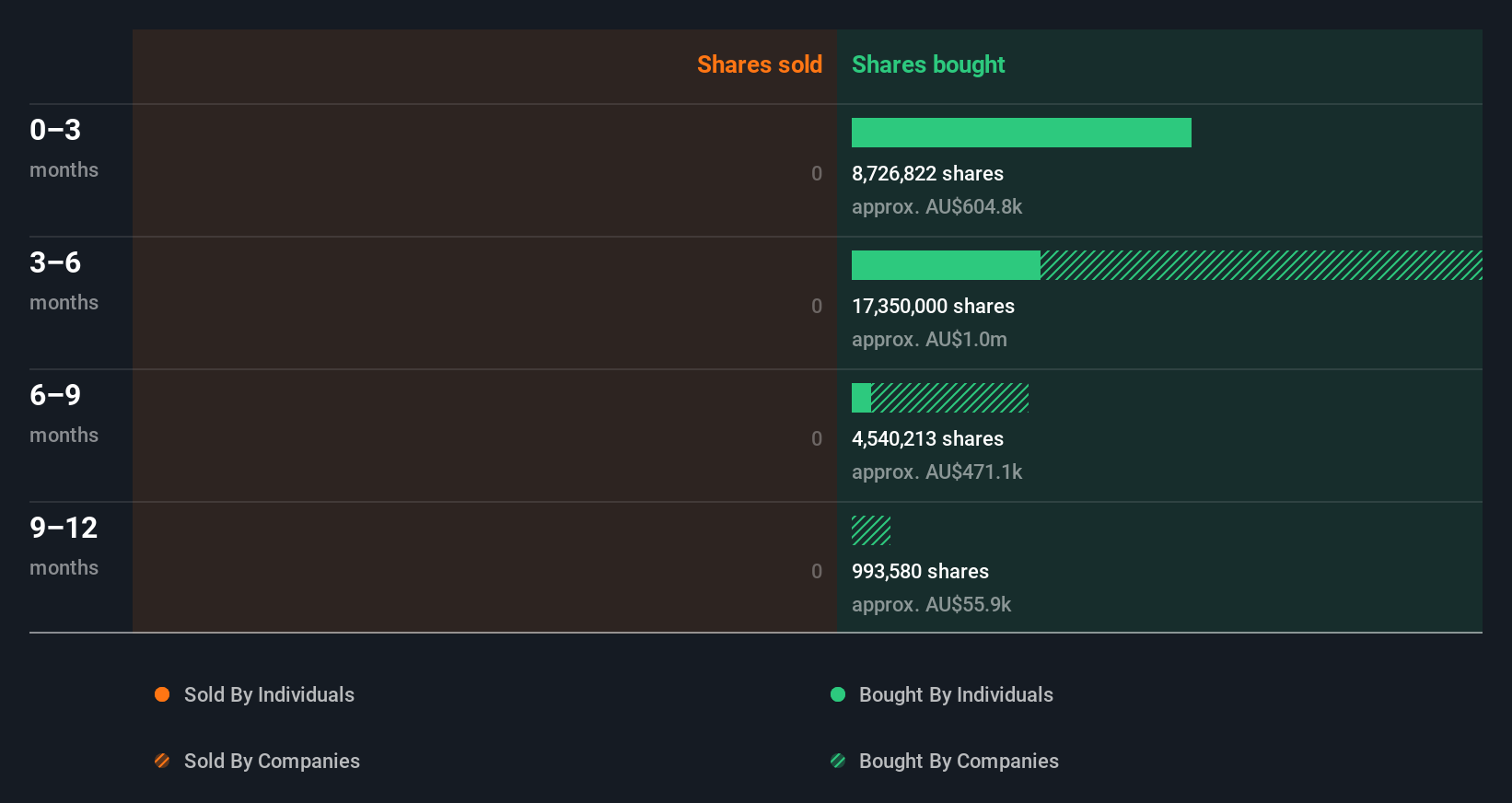Click the green Bought By Individuals legend dot
Screen dimensions: 1512x803
coord(838,694)
